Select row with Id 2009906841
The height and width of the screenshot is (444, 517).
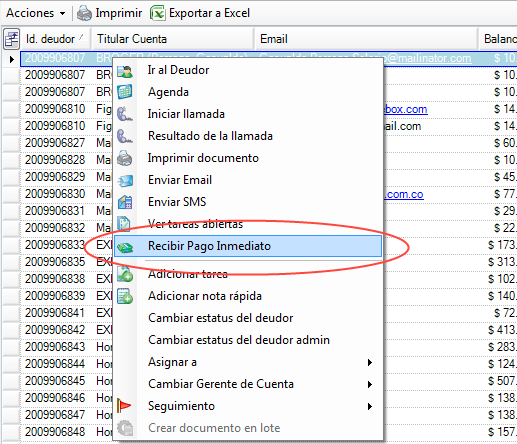[x=55, y=313]
